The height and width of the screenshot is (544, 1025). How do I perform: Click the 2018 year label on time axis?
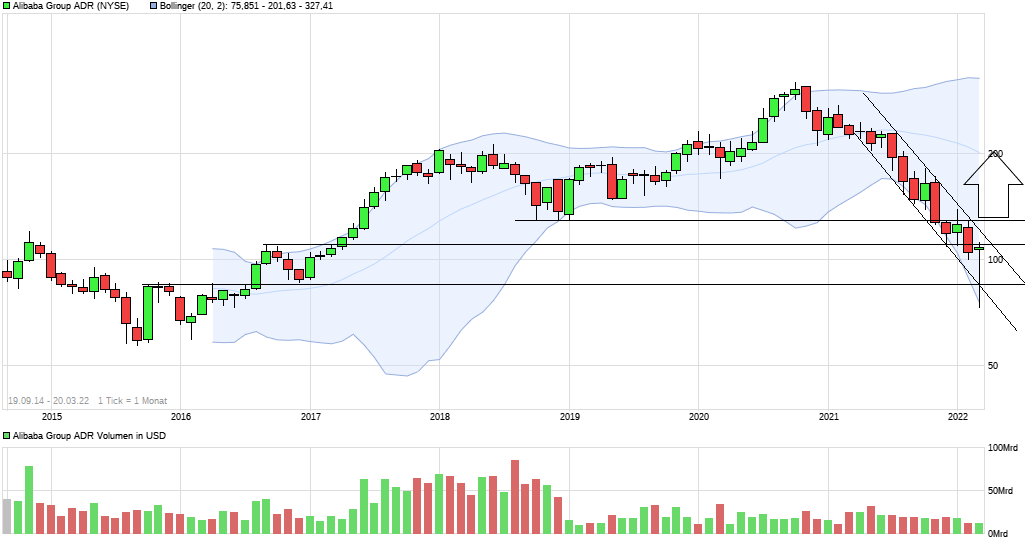tap(439, 415)
